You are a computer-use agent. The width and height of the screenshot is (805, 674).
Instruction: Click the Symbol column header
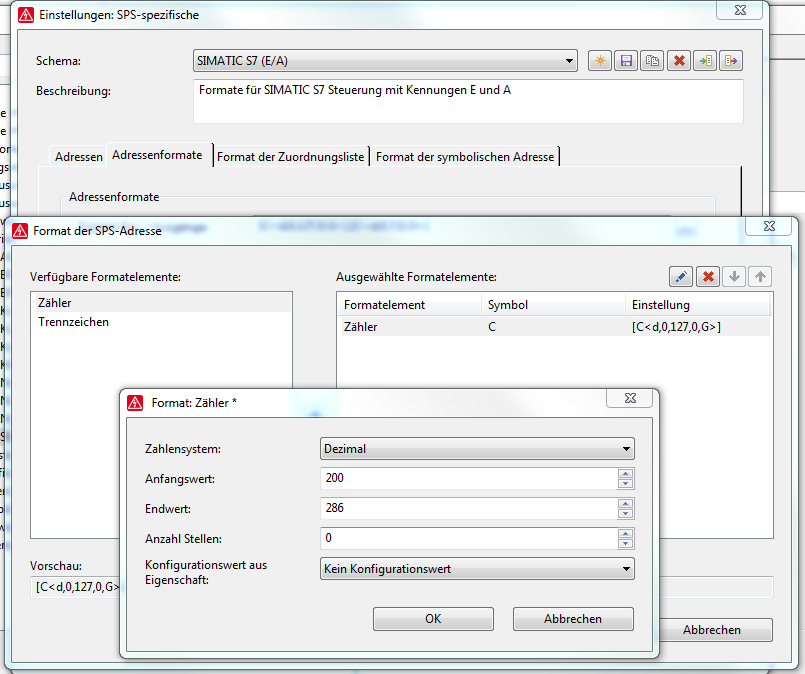[x=553, y=305]
